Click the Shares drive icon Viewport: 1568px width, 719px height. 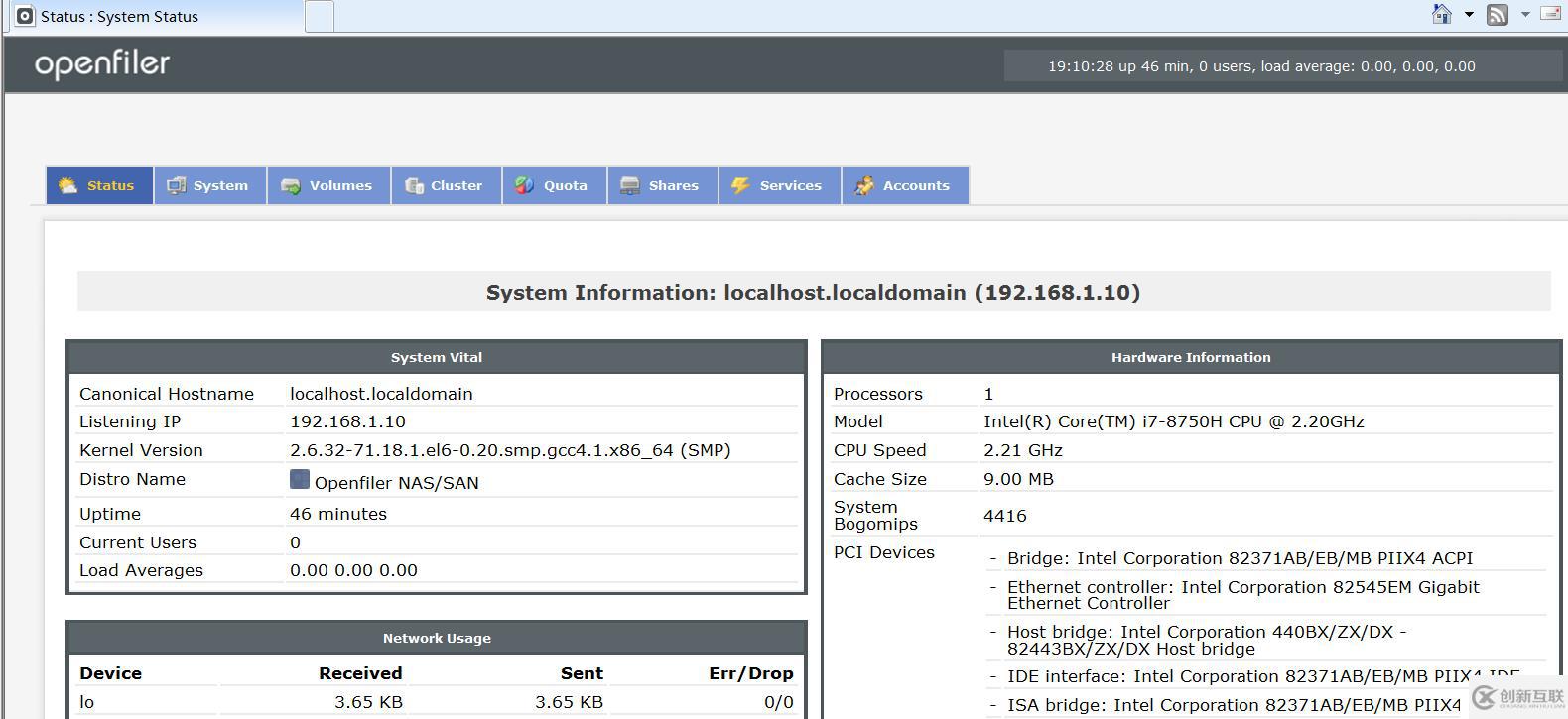(629, 185)
